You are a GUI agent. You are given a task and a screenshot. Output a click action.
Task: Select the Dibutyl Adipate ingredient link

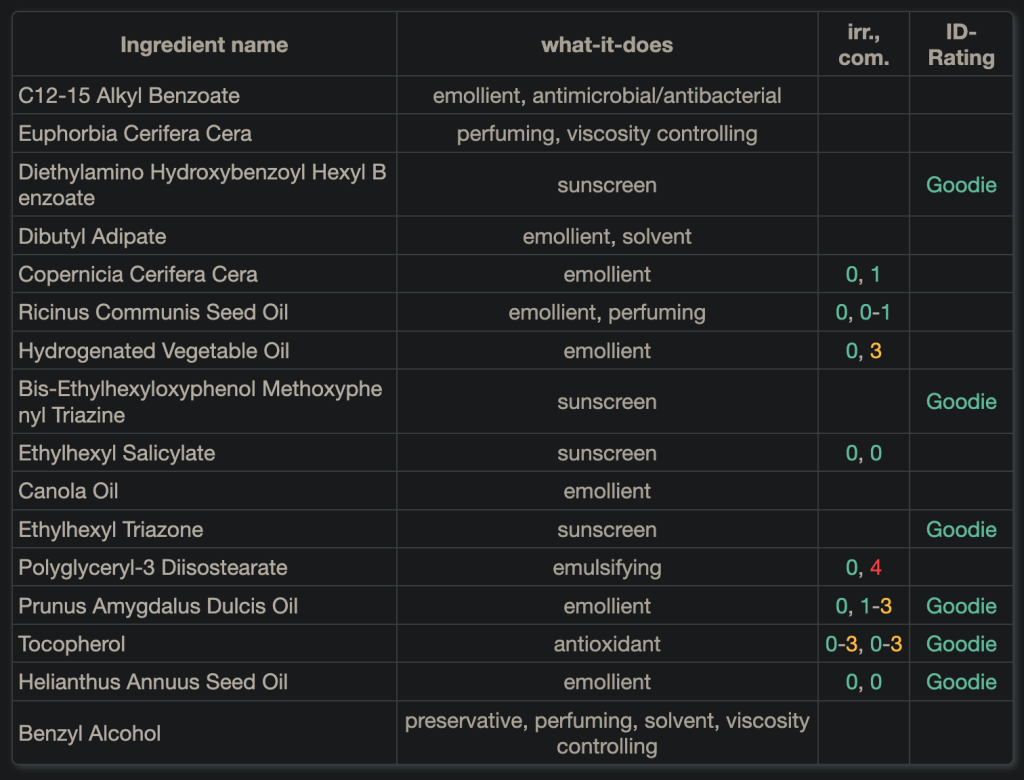click(92, 237)
